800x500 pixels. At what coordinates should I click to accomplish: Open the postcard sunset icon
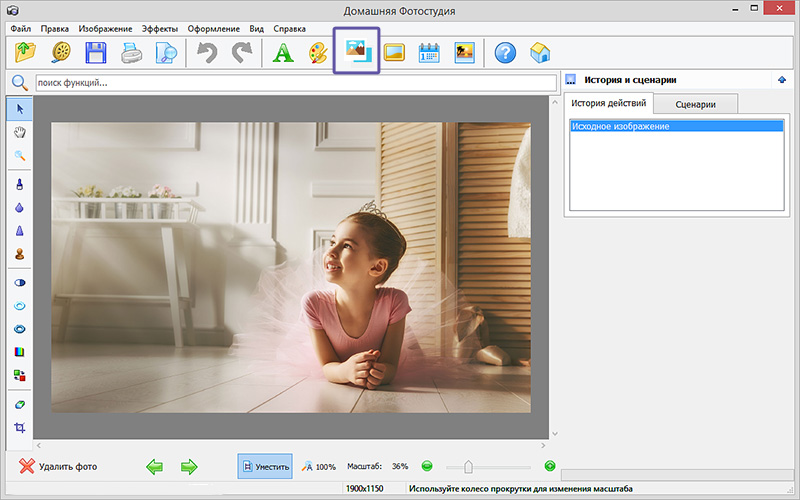[464, 53]
